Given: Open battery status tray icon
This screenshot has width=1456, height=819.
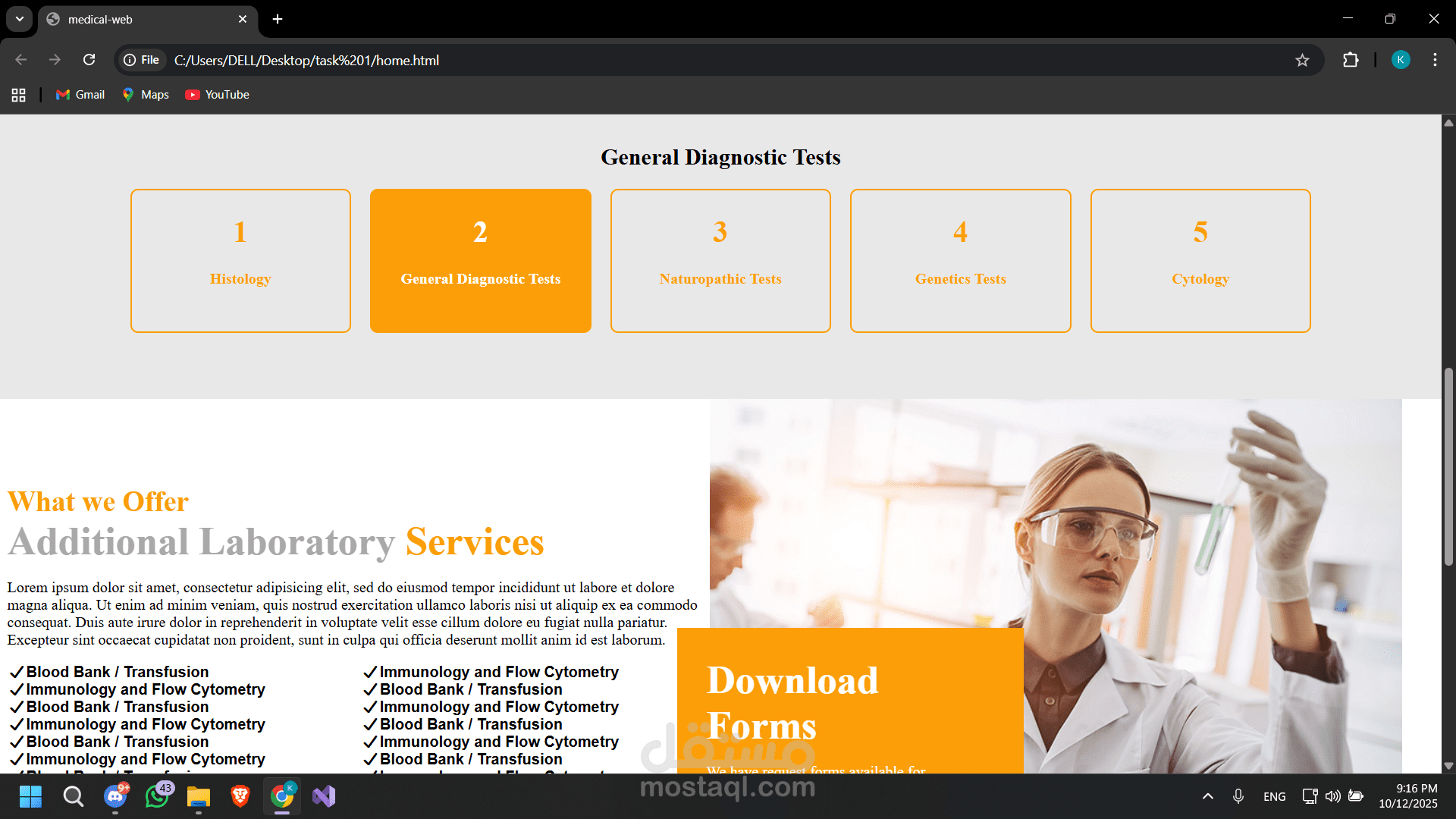Looking at the screenshot, I should pos(1356,796).
